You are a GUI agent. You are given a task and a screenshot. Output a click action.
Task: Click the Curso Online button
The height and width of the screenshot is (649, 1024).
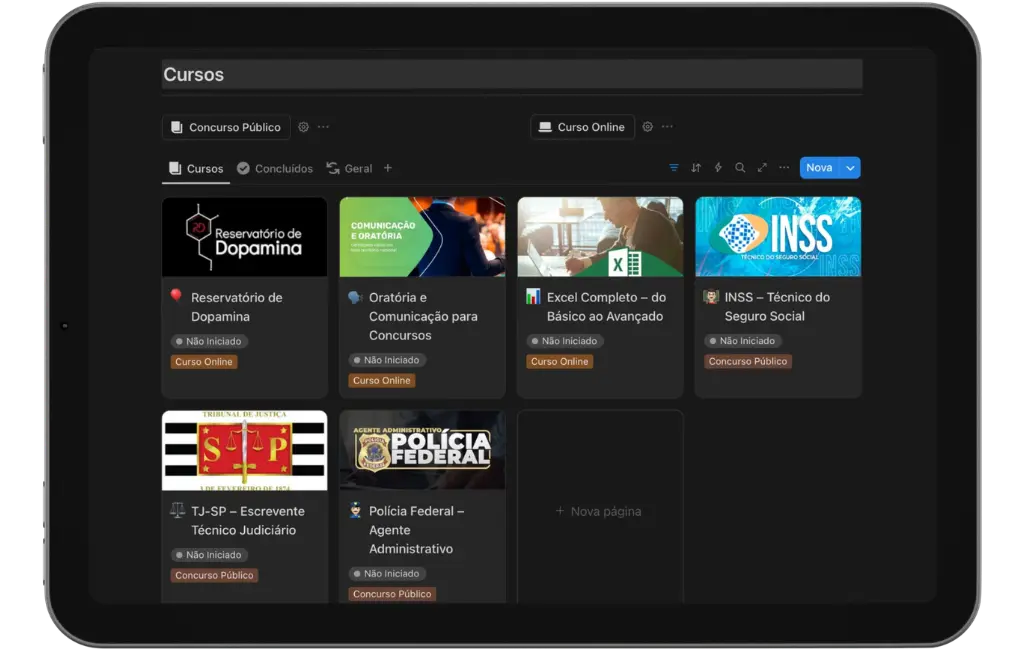[x=583, y=127]
